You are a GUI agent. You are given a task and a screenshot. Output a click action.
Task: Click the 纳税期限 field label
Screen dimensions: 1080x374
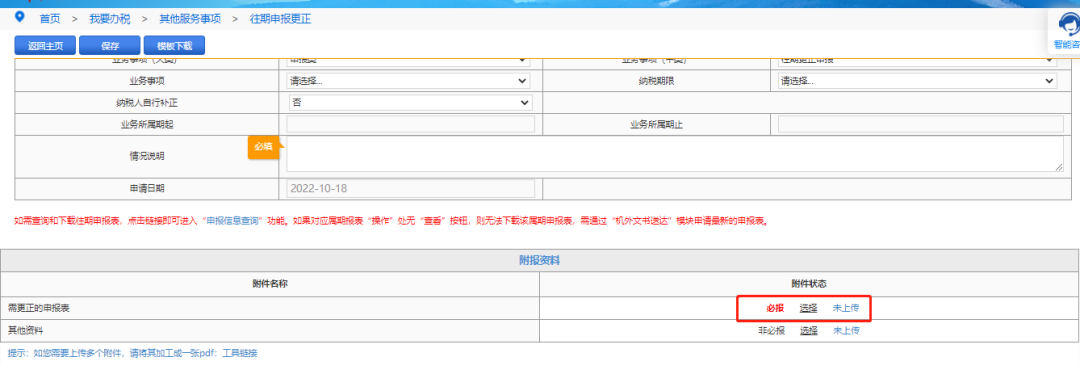[x=656, y=81]
